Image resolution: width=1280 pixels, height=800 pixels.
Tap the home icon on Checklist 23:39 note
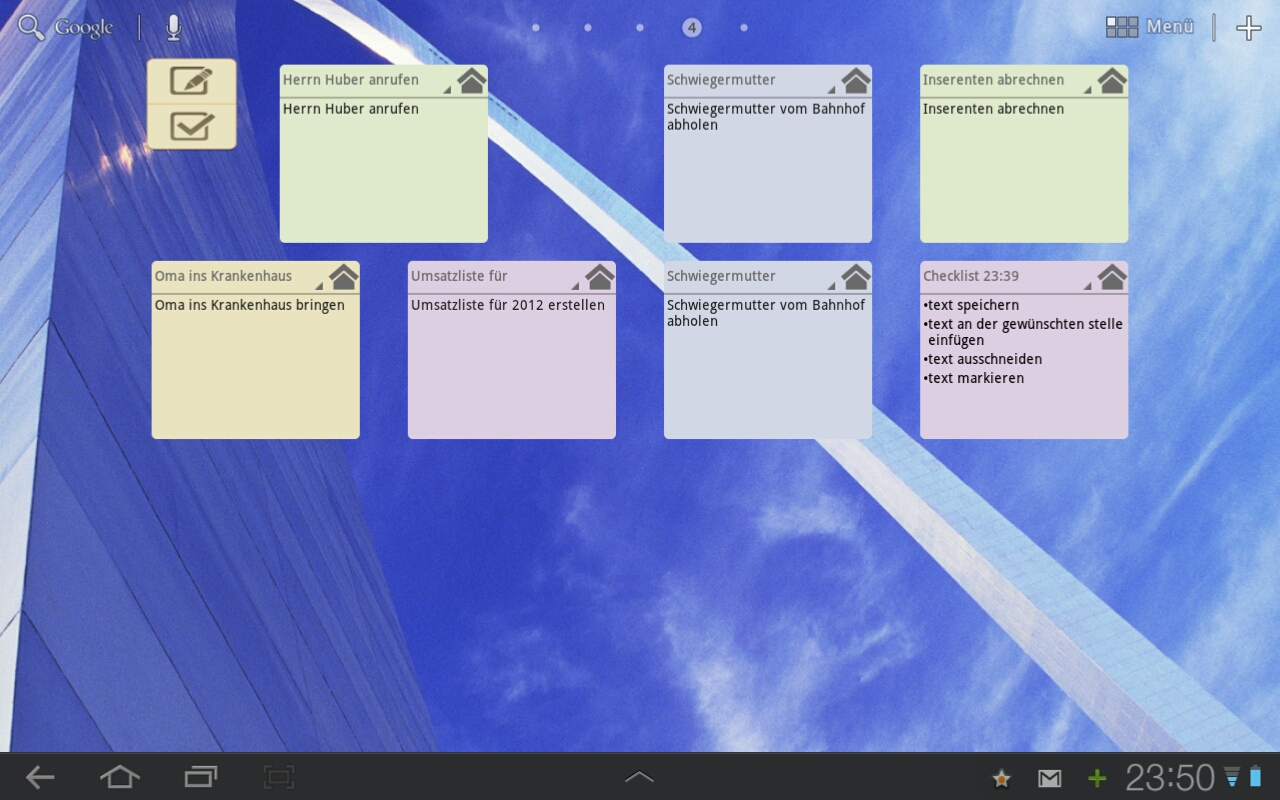click(x=1110, y=276)
